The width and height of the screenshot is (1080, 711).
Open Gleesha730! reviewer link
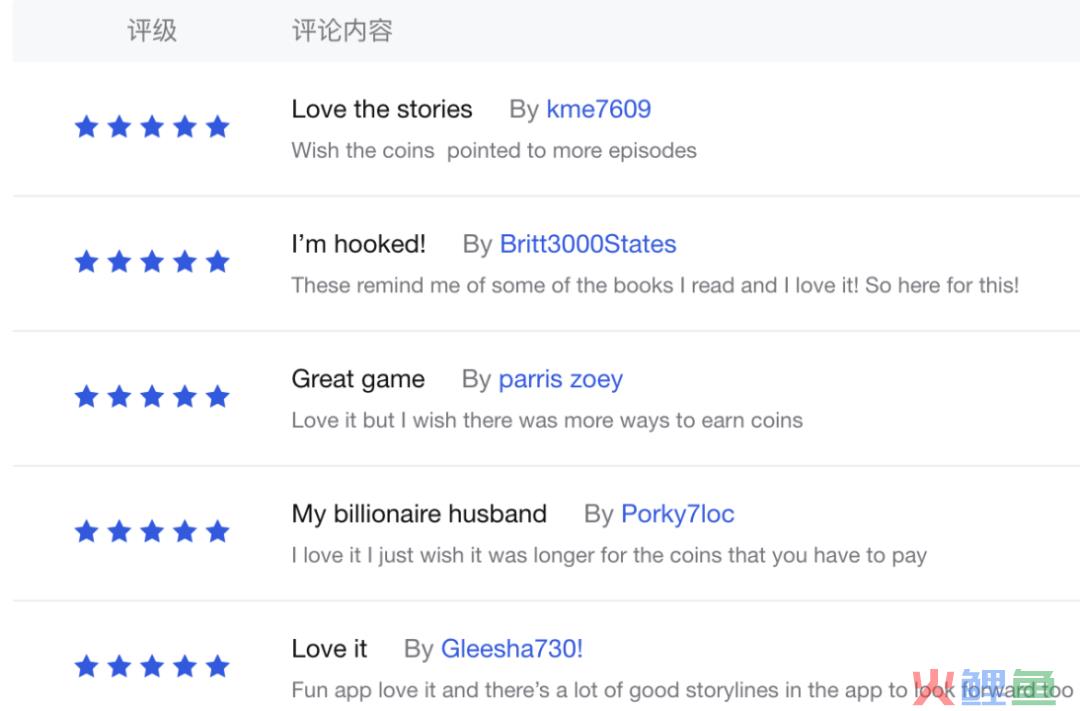coord(511,648)
